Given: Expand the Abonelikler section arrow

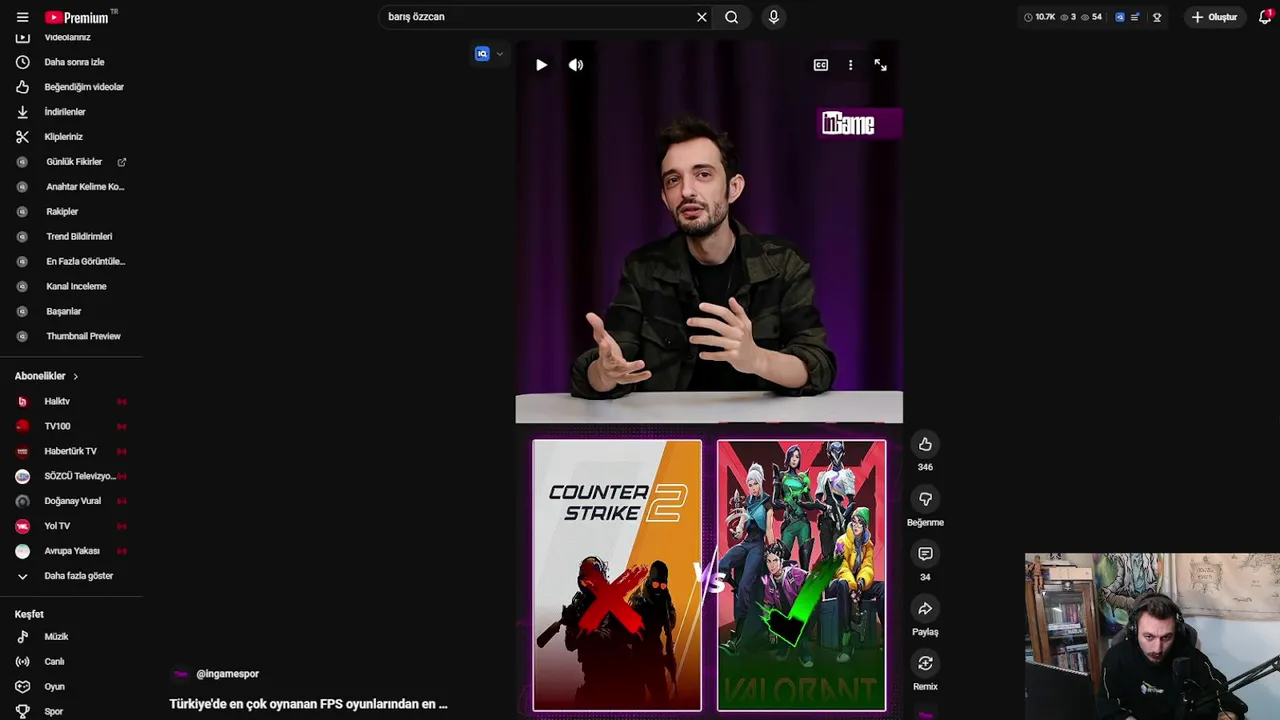Looking at the screenshot, I should (x=75, y=376).
